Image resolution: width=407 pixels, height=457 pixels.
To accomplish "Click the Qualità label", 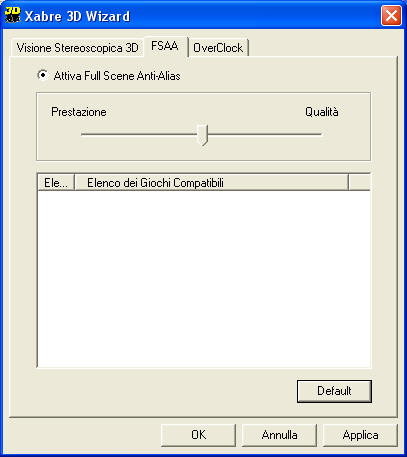I will pyautogui.click(x=322, y=112).
